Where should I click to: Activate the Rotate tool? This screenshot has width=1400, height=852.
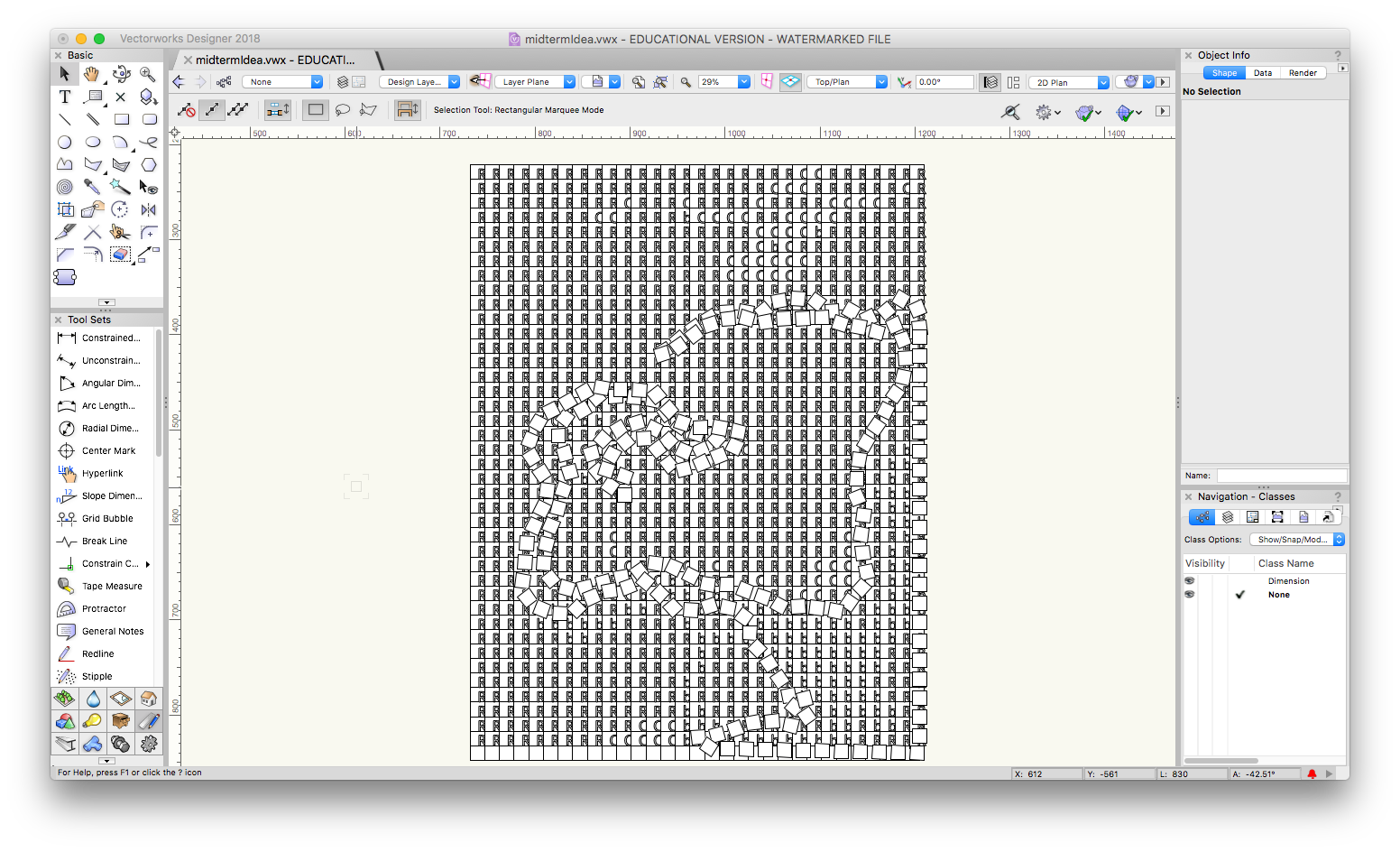coord(120,209)
